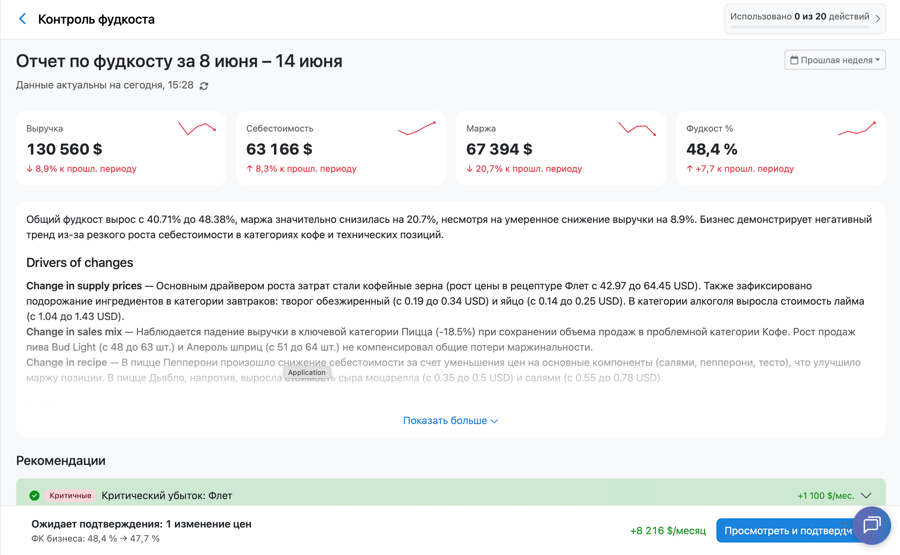Viewport: 900px width, 555px height.
Task: Select the Фудкост 48,4 % card
Action: pos(781,148)
